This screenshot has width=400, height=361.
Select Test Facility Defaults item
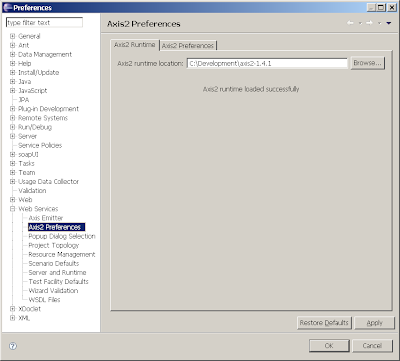coord(58,282)
